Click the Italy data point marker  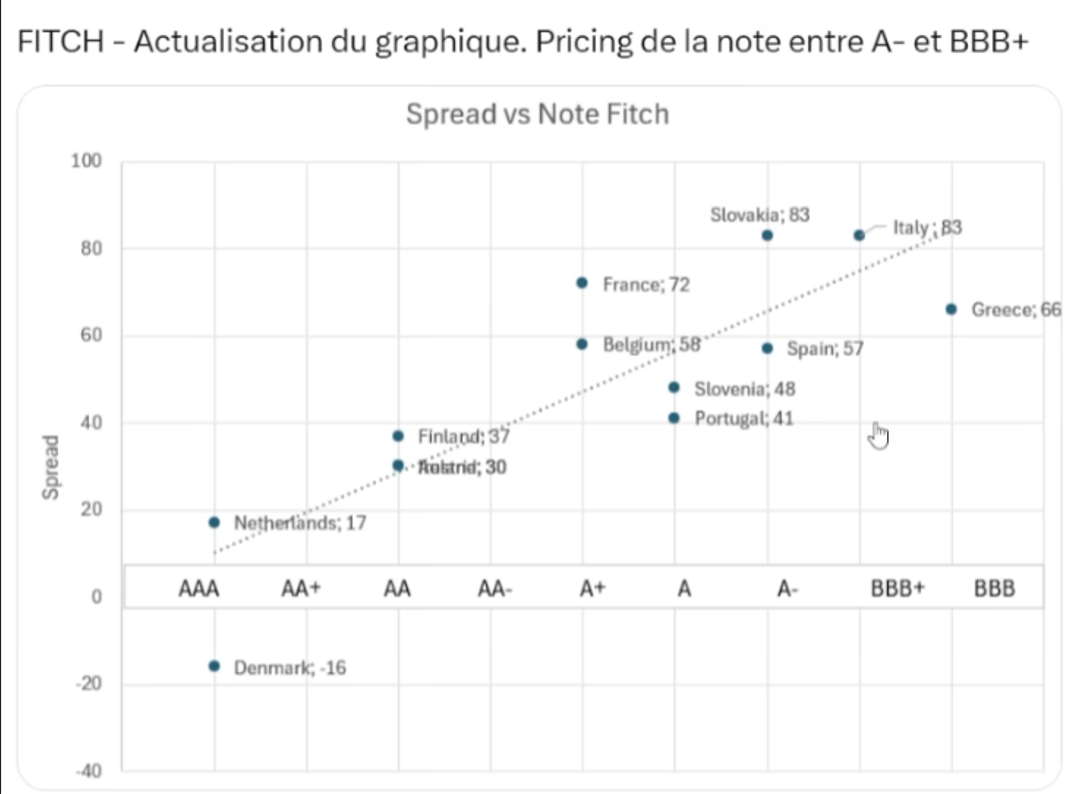859,235
